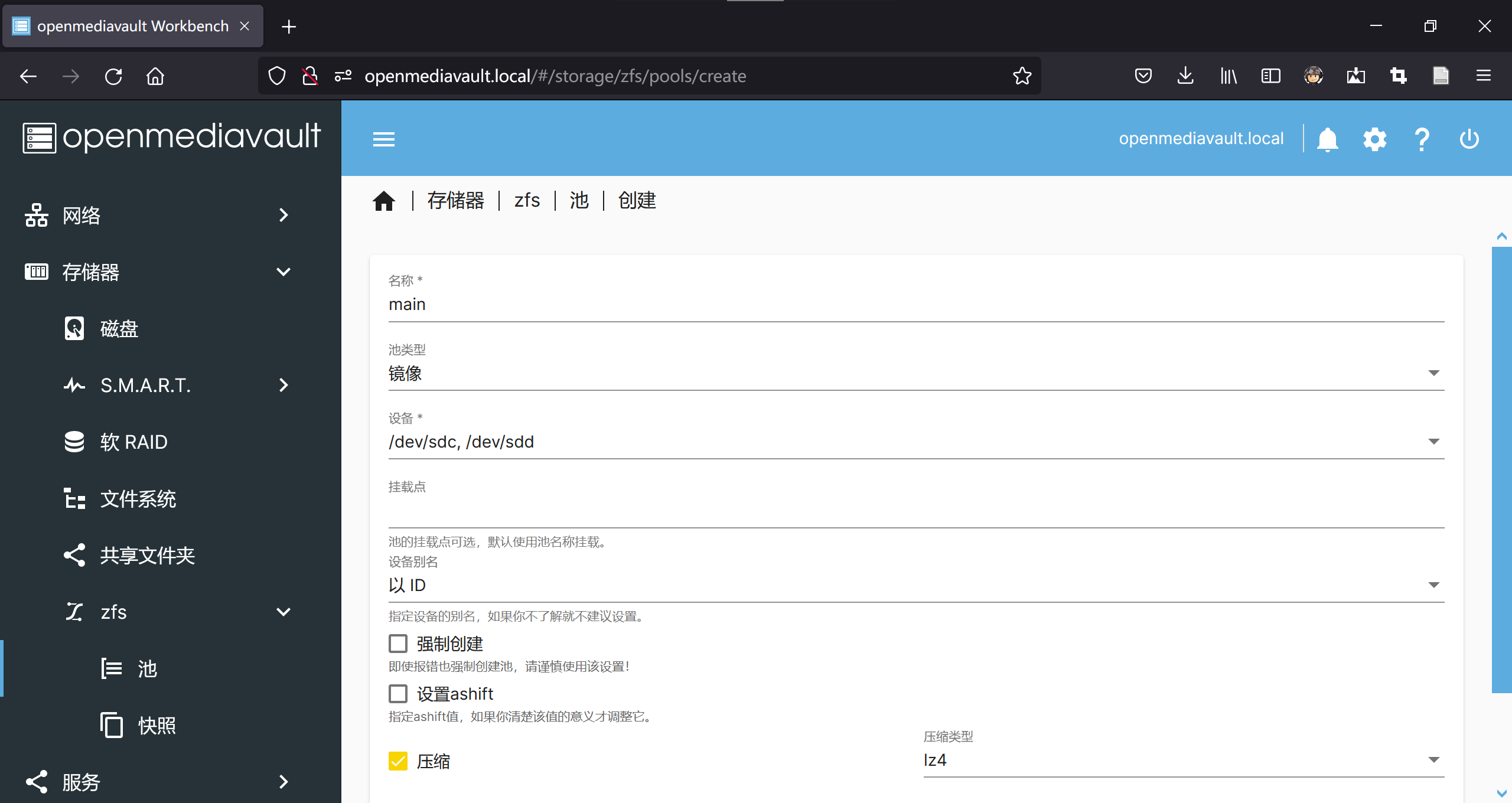Check the 设置ashift checkbox
This screenshot has width=1512, height=803.
click(x=398, y=694)
